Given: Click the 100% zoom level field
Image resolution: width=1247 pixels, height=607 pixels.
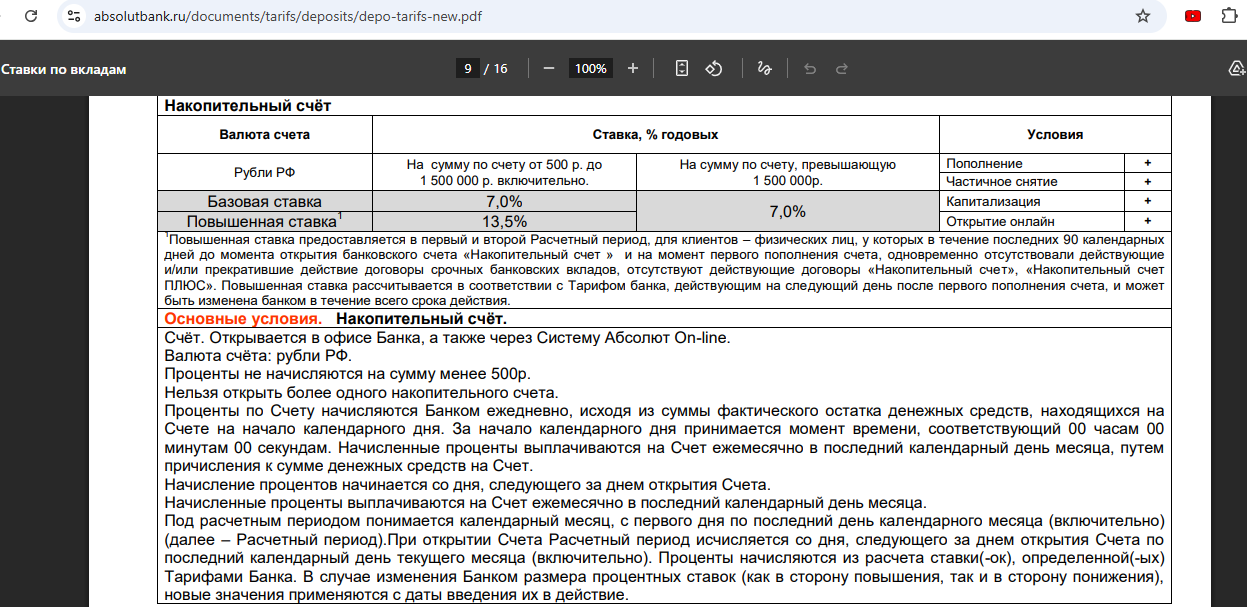Looking at the screenshot, I should point(590,69).
